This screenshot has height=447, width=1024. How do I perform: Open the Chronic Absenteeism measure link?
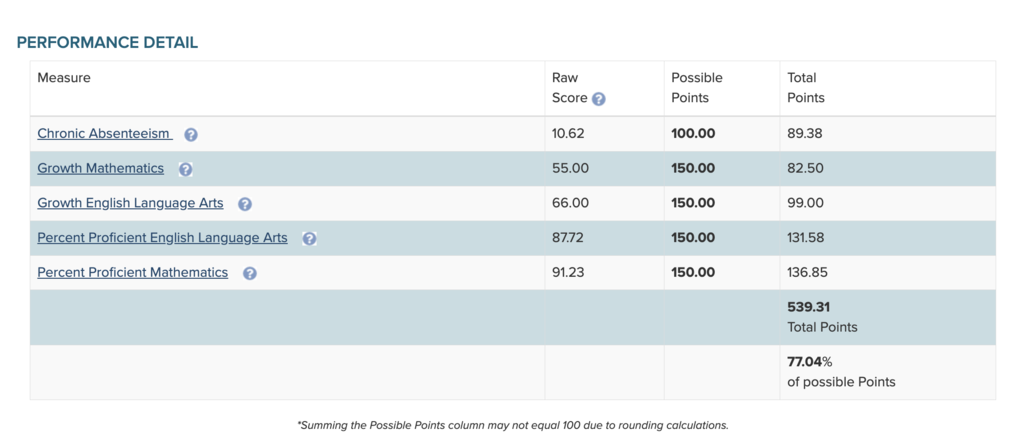[104, 133]
